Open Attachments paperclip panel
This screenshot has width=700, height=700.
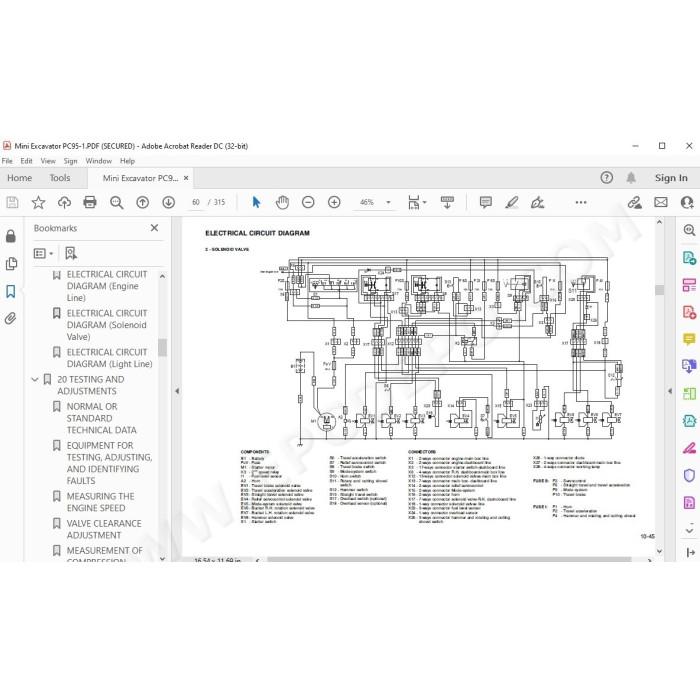coord(11,318)
